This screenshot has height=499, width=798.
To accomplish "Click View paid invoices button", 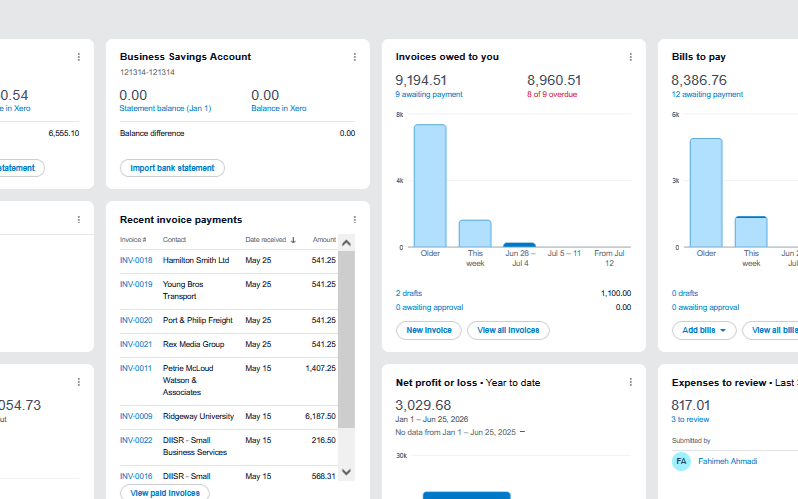I will (x=165, y=493).
